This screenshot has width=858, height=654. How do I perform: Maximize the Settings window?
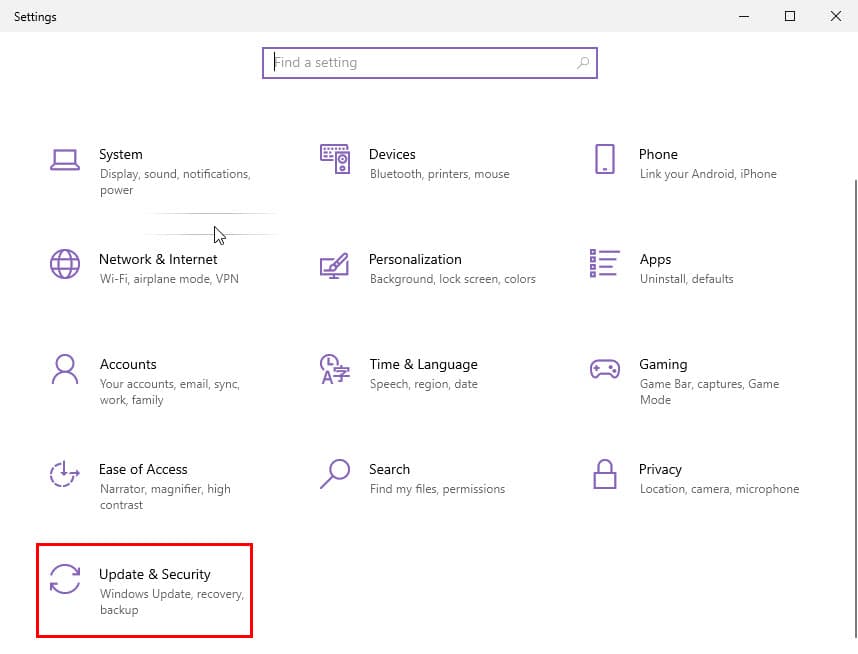[790, 16]
